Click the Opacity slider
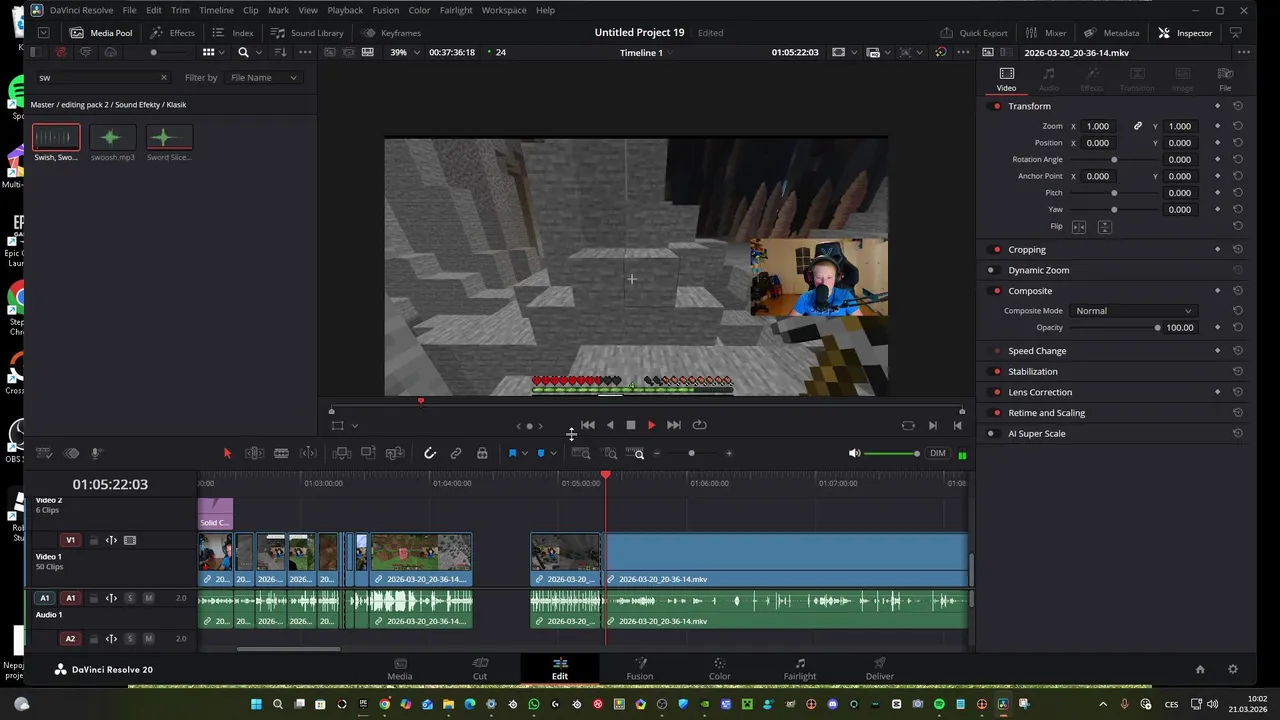The height and width of the screenshot is (720, 1280). coord(1113,327)
